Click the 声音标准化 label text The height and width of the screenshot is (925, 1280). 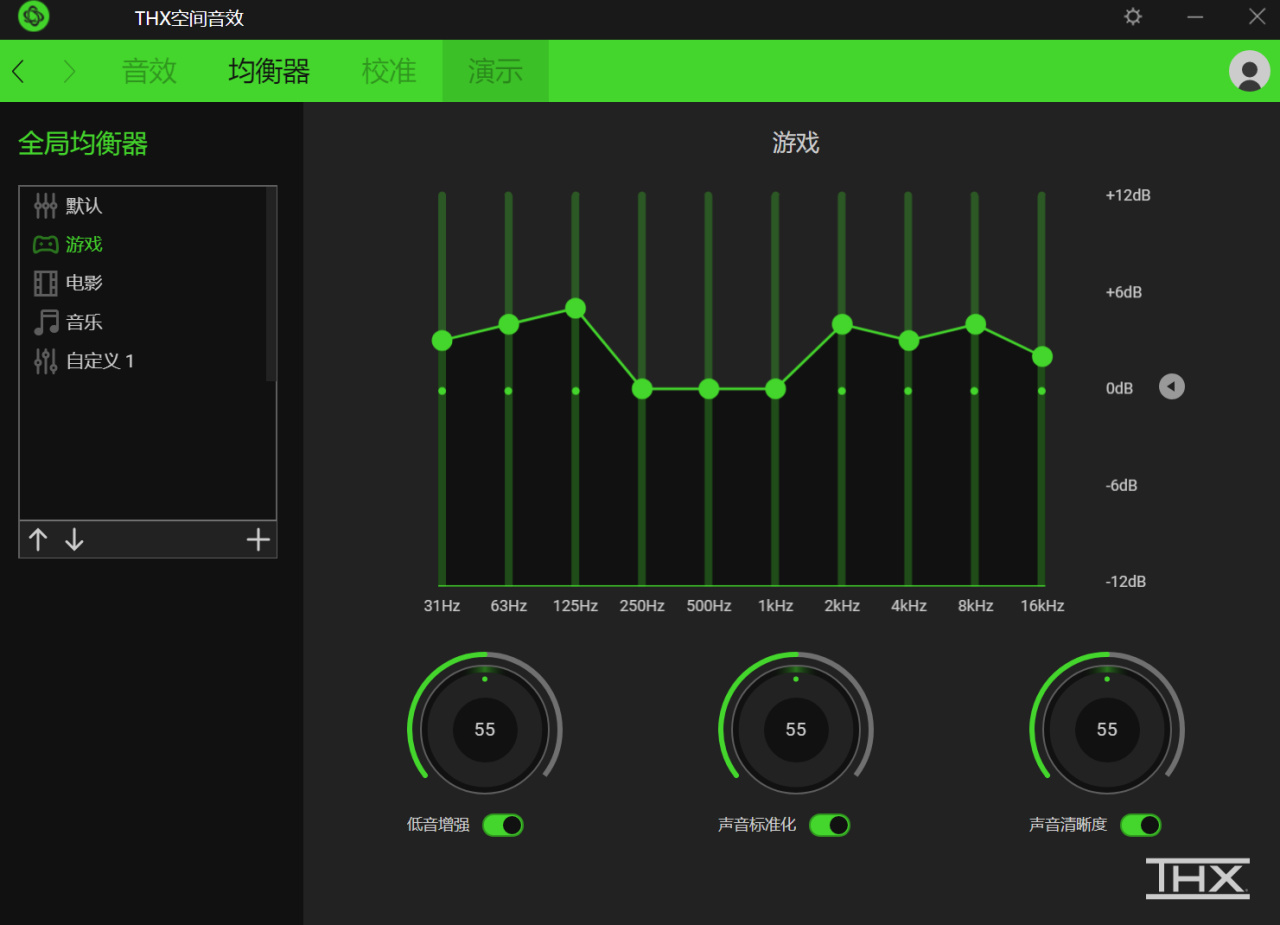[757, 825]
